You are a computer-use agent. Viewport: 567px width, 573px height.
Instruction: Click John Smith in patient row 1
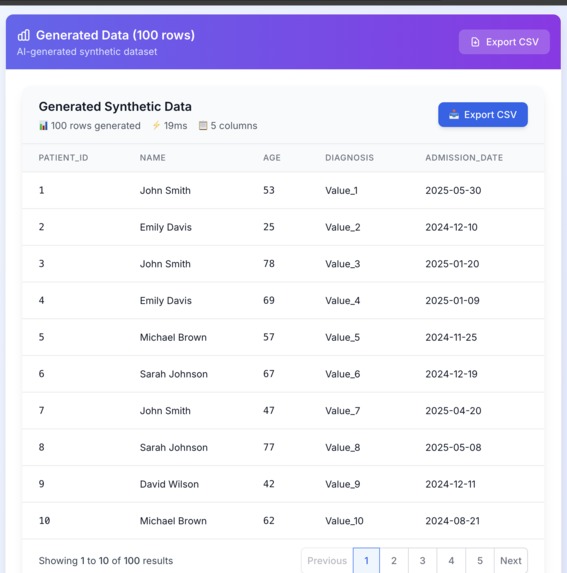point(165,190)
